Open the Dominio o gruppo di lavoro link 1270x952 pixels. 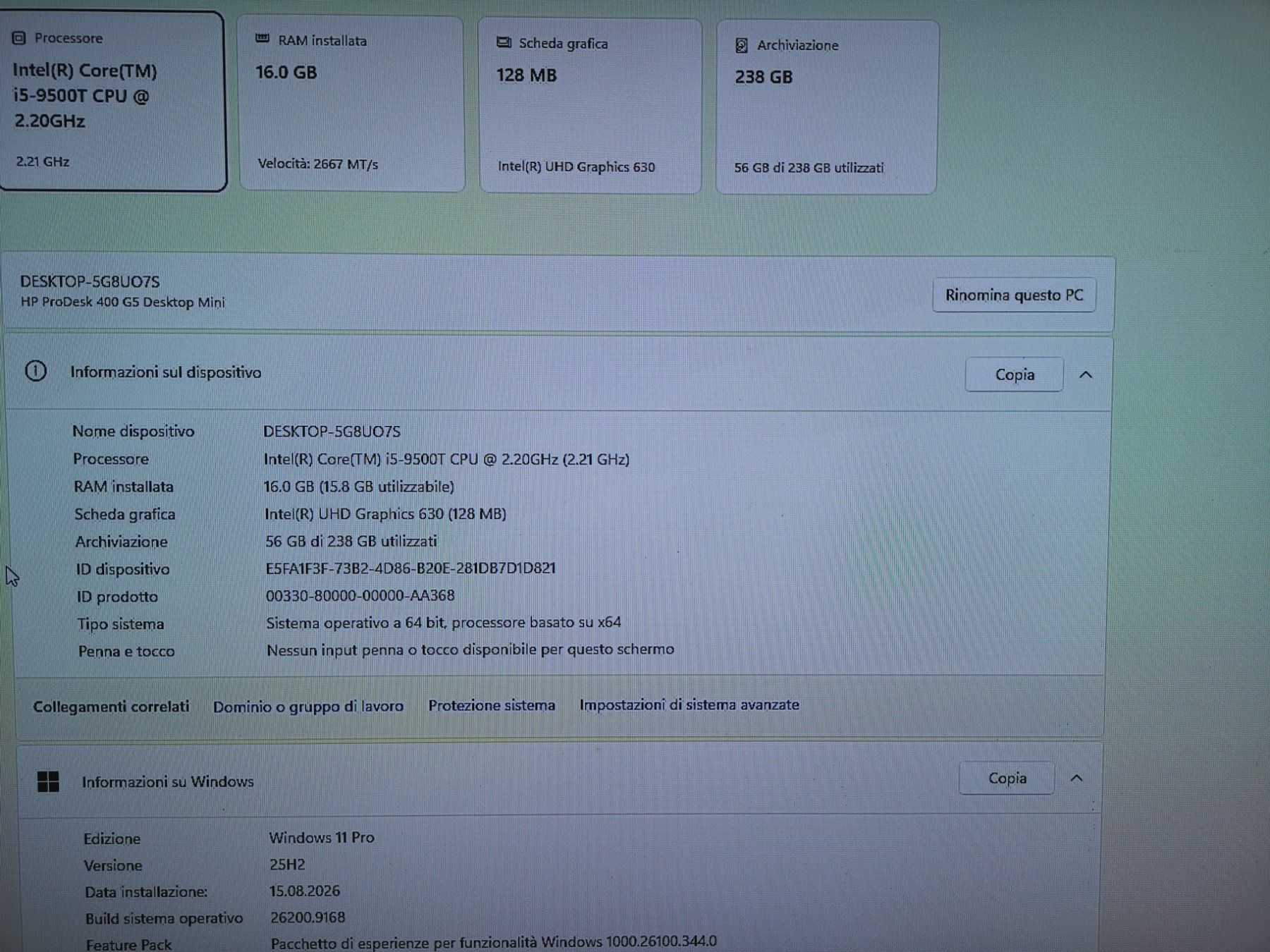(308, 706)
